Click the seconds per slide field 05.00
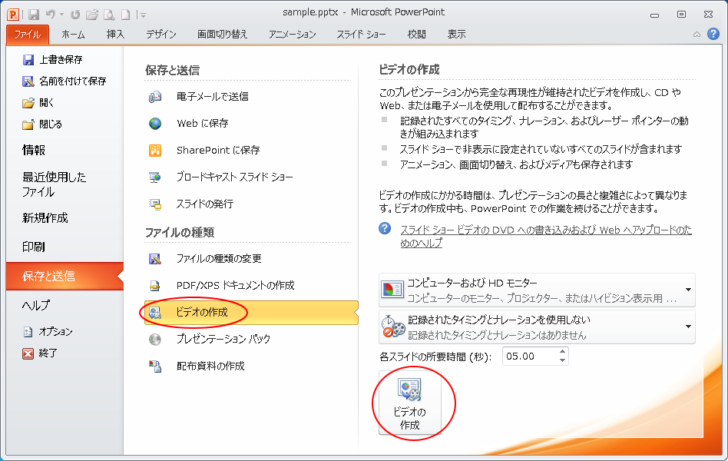This screenshot has width=728, height=461. tap(530, 357)
